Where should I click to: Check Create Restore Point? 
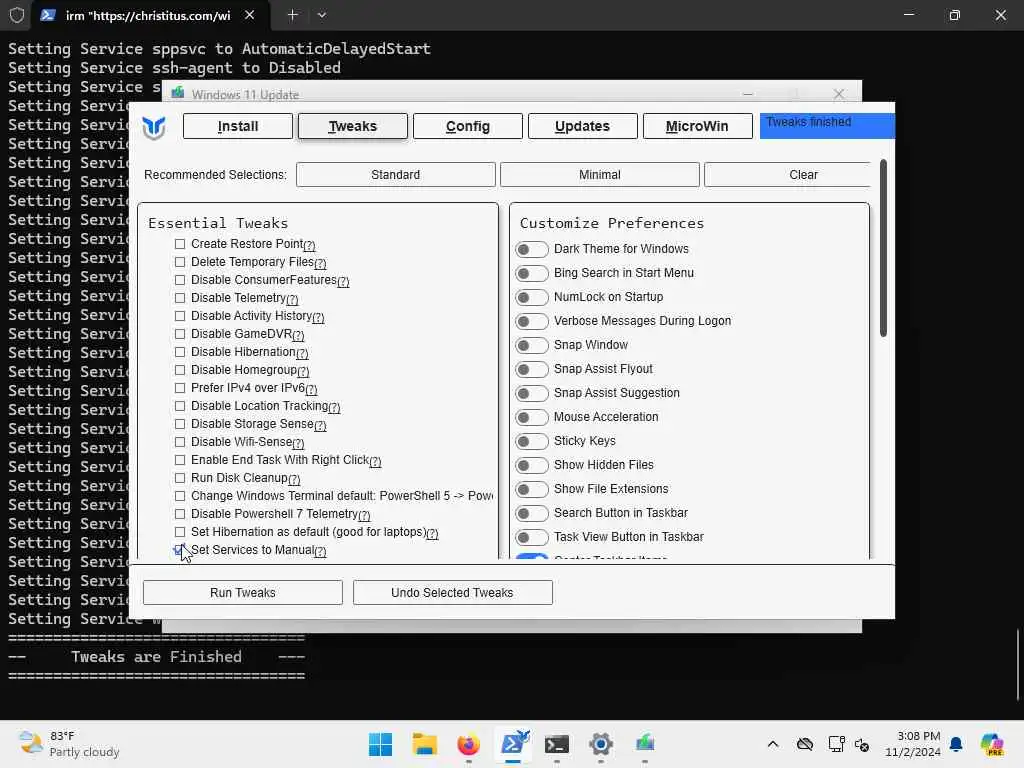(180, 244)
